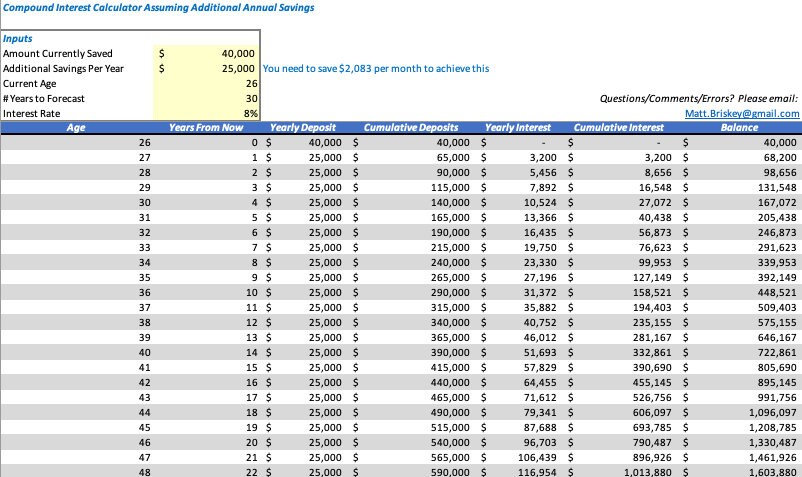Select the Additional Savings Per Year label

coord(63,69)
